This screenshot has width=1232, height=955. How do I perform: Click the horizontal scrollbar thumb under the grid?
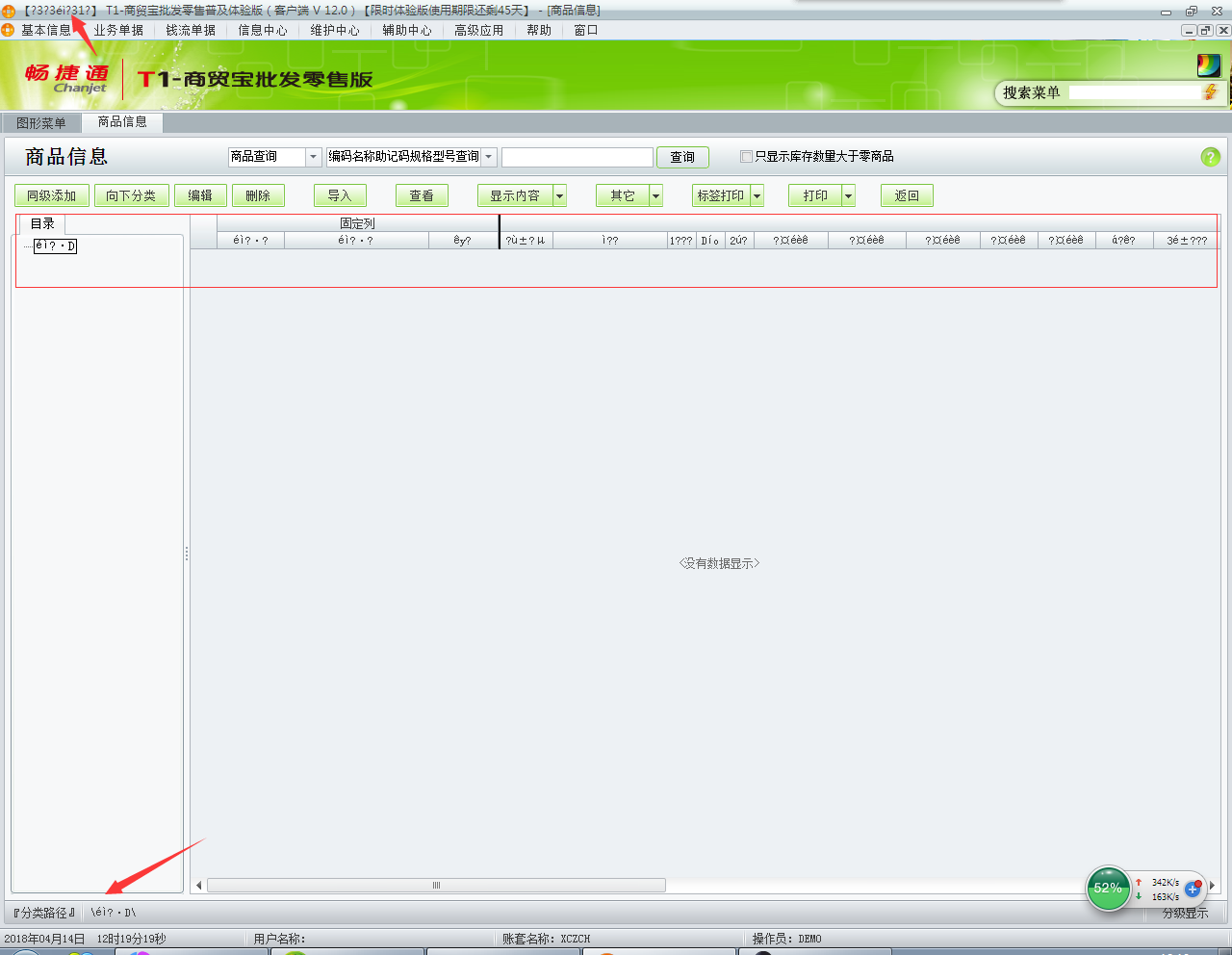click(436, 885)
